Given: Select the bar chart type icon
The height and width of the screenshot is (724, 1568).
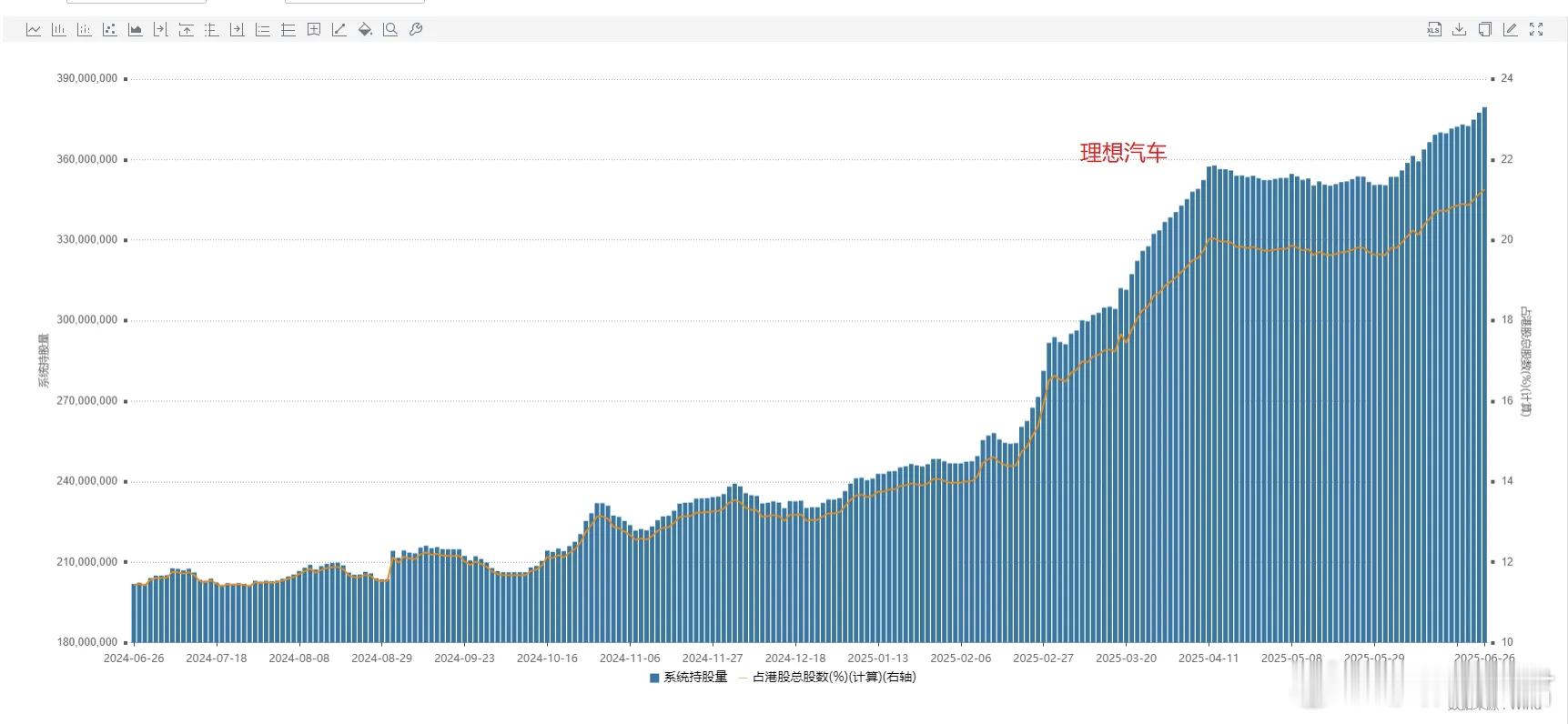Looking at the screenshot, I should (x=59, y=30).
